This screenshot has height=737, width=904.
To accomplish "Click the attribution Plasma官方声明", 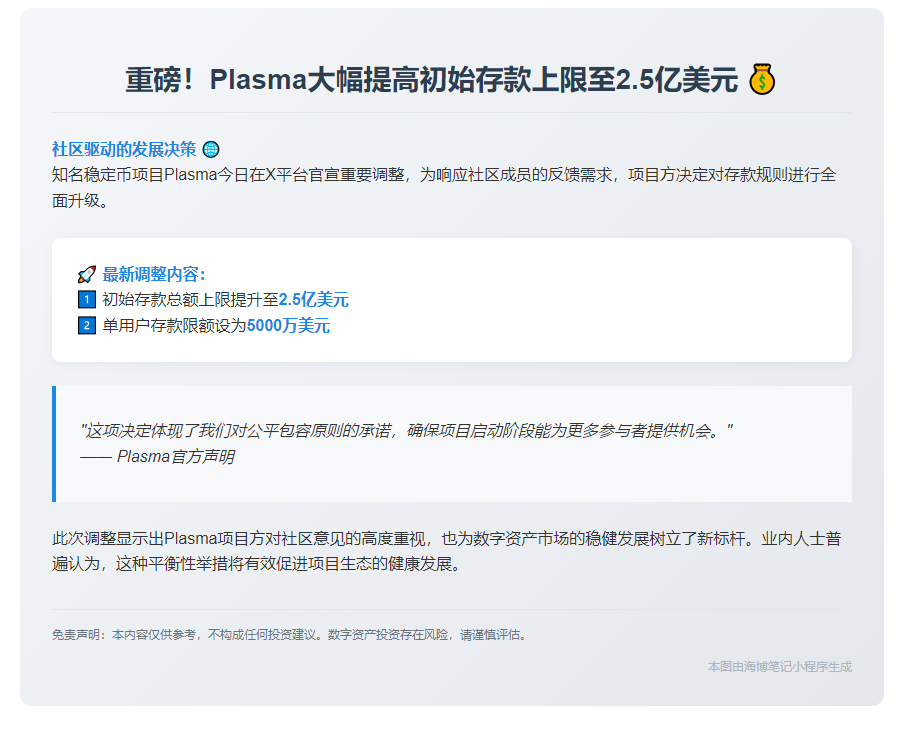I will pos(175,457).
